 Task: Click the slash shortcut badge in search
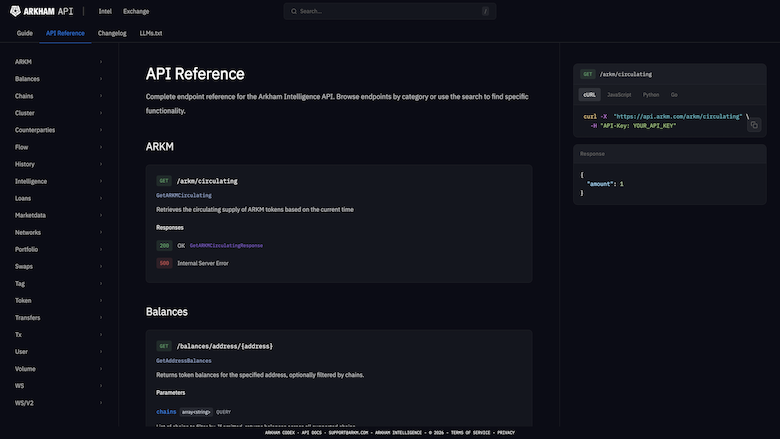coord(485,11)
